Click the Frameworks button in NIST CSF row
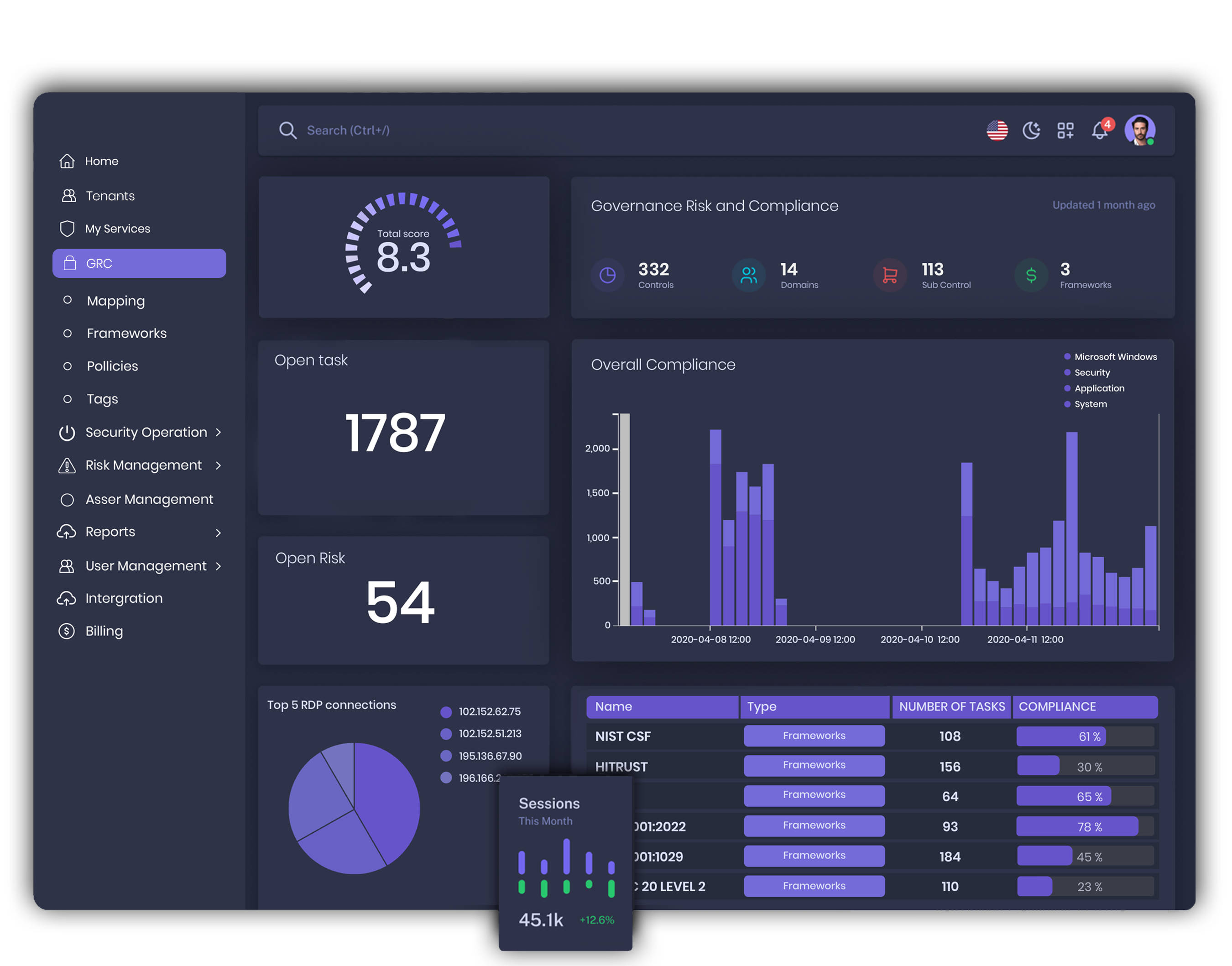This screenshot has height=966, width=1232. point(814,736)
